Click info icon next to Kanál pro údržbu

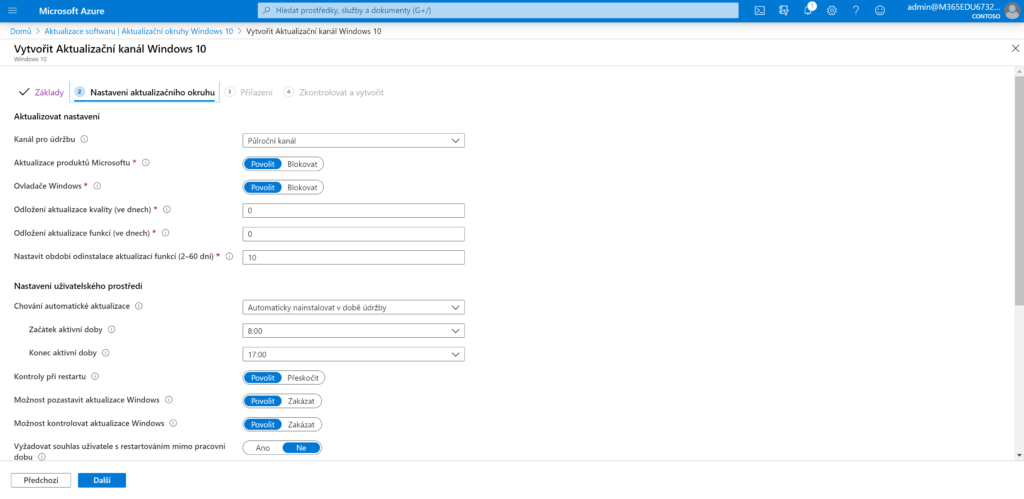(x=84, y=140)
